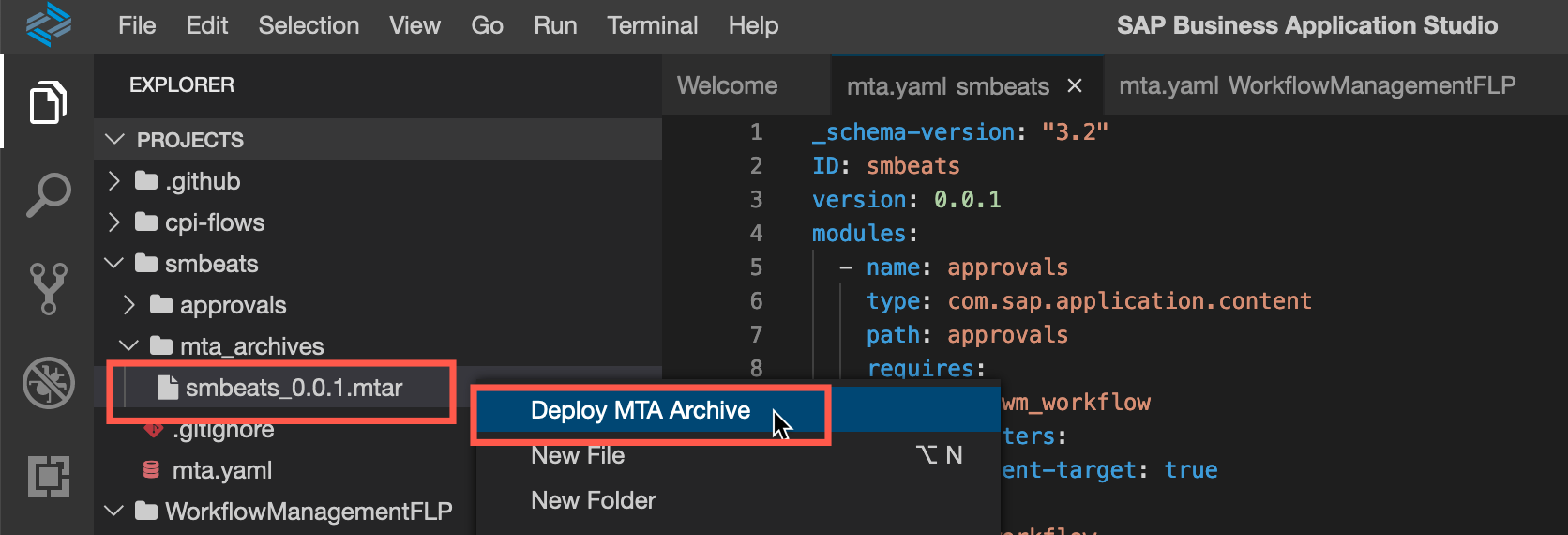The image size is (1568, 535).
Task: Open the Help menu
Action: pyautogui.click(x=753, y=25)
